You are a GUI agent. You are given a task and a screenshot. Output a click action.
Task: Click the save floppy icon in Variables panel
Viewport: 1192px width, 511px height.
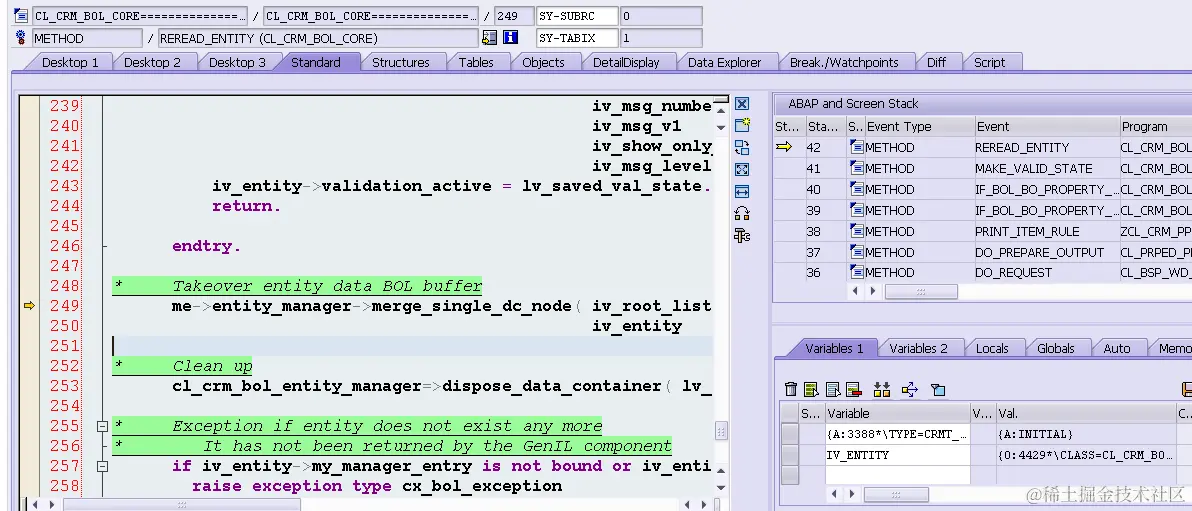[x=1185, y=389]
